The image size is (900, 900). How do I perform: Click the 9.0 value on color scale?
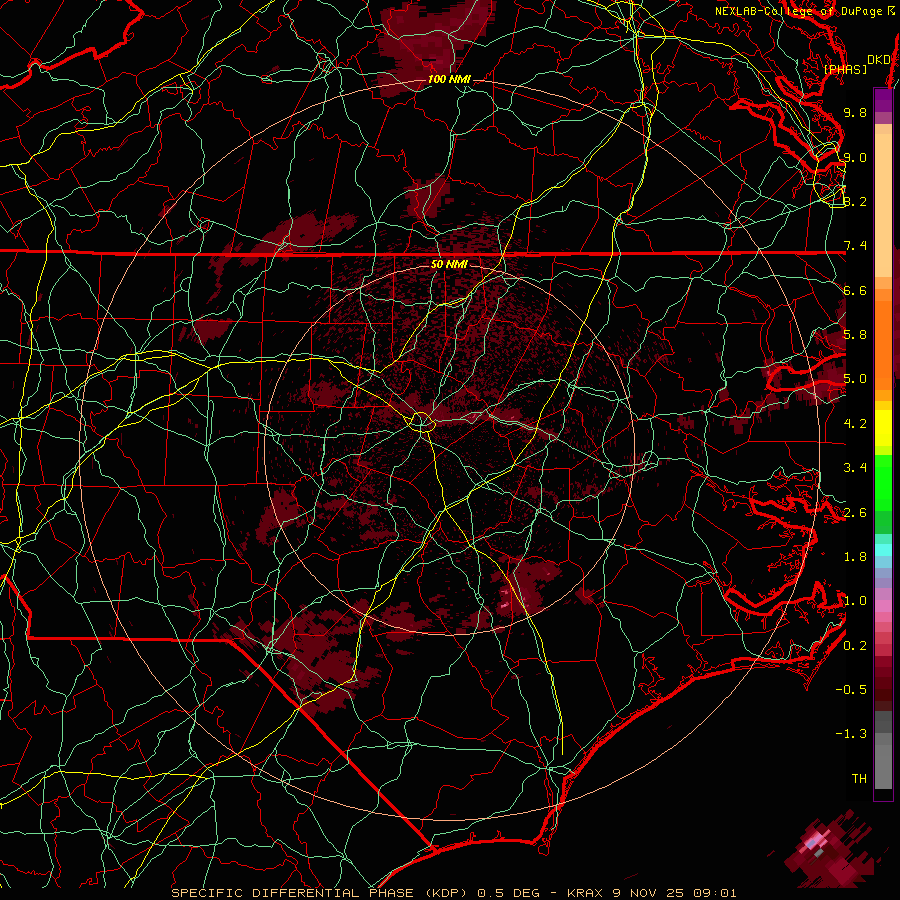tap(855, 157)
